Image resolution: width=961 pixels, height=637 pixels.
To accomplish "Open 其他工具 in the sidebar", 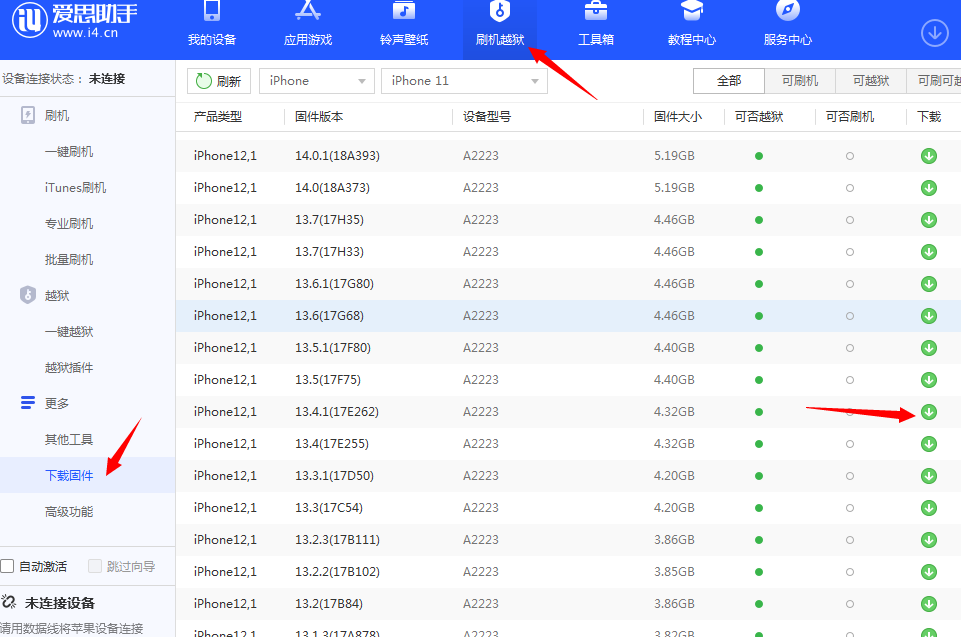I will pyautogui.click(x=69, y=440).
